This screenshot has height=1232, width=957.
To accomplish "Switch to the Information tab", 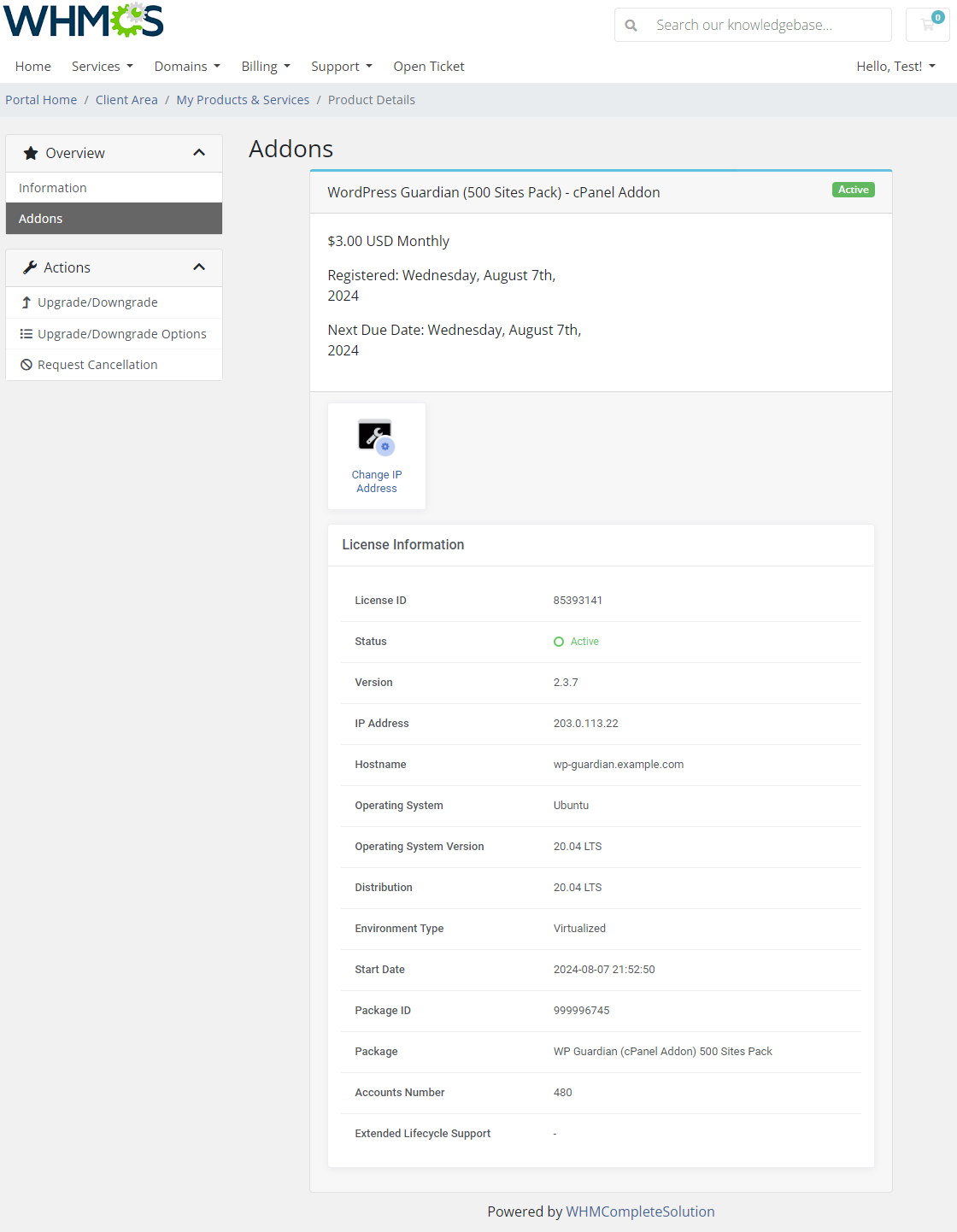I will click(52, 187).
